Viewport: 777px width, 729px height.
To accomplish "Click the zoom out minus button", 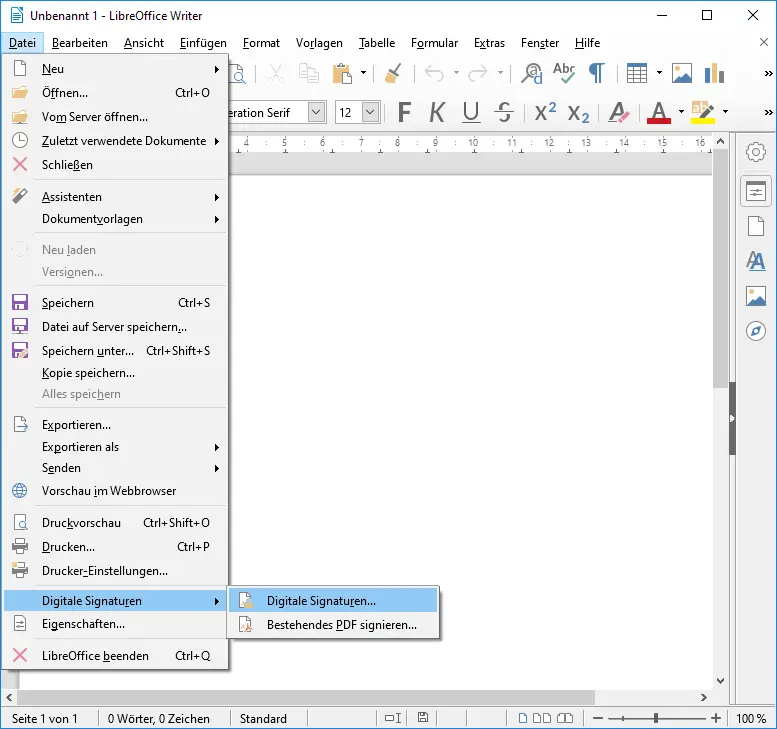I will point(598,718).
